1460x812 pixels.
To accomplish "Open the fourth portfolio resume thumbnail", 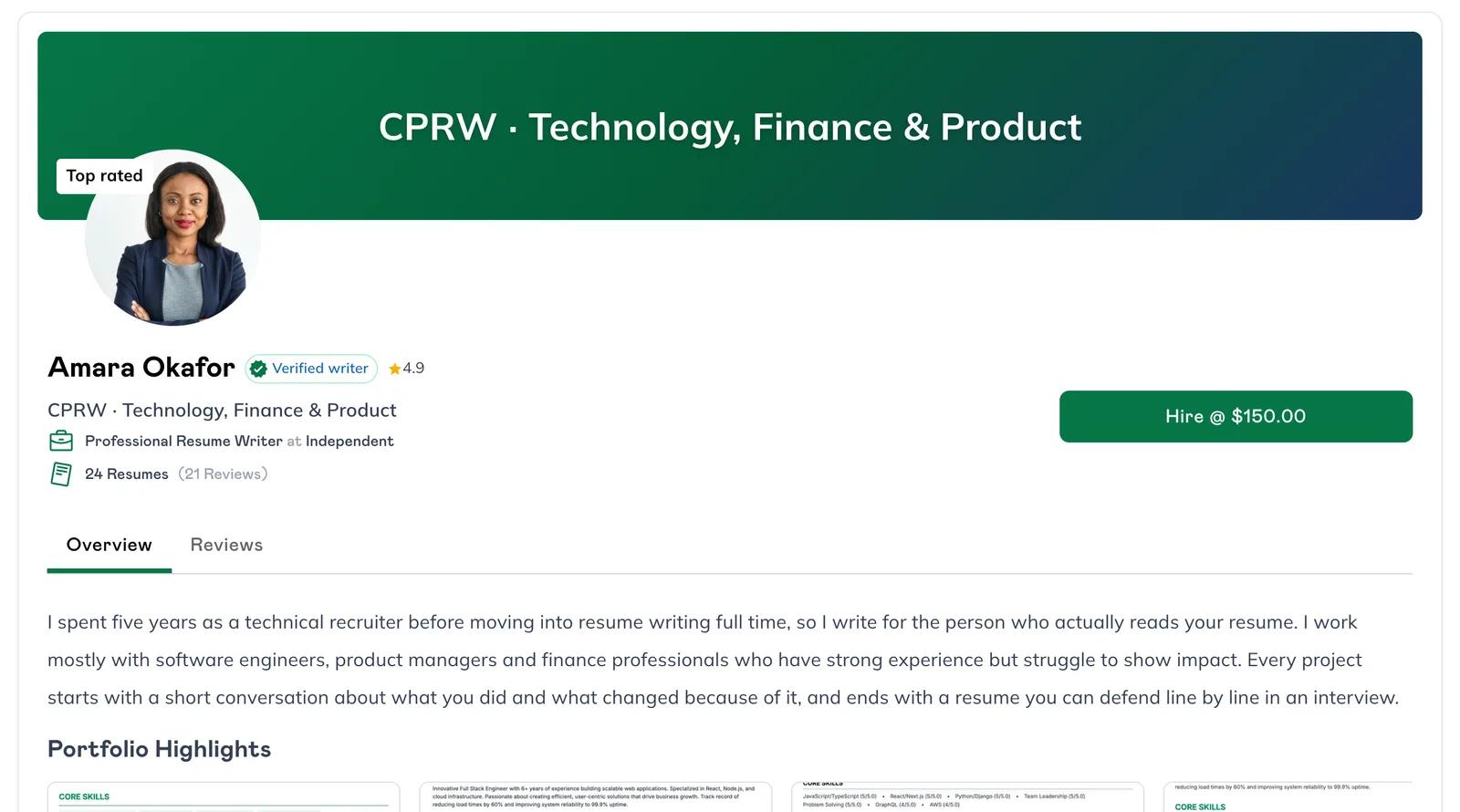I will point(1288,796).
